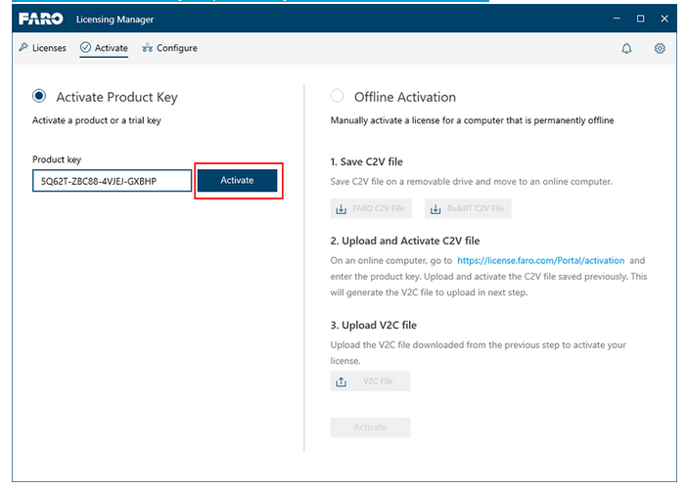The width and height of the screenshot is (688, 489).
Task: Click the blue Activate button
Action: [237, 180]
